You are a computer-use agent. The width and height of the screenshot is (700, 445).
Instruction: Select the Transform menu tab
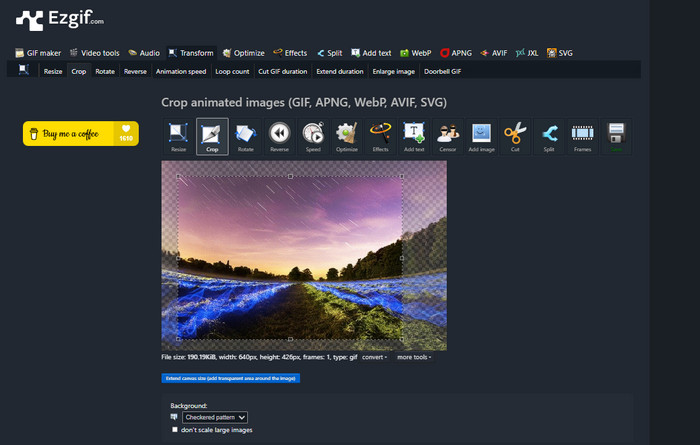pyautogui.click(x=191, y=53)
